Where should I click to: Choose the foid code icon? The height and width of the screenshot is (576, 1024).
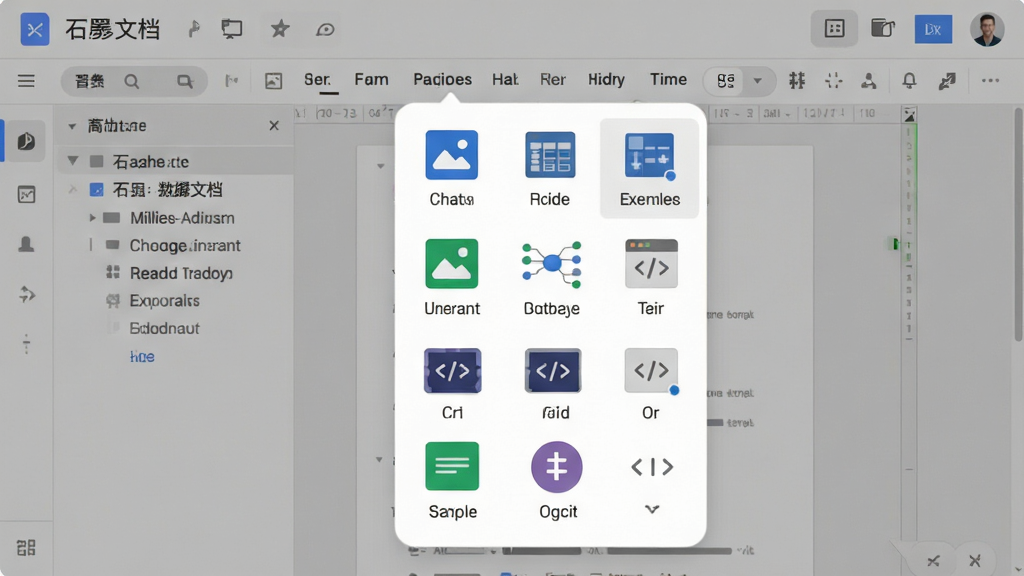pos(552,371)
